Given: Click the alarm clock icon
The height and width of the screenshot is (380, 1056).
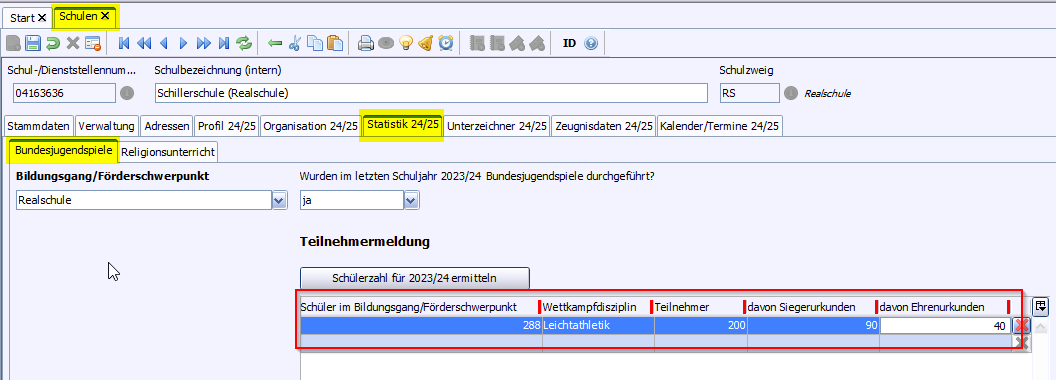Looking at the screenshot, I should click(x=446, y=44).
